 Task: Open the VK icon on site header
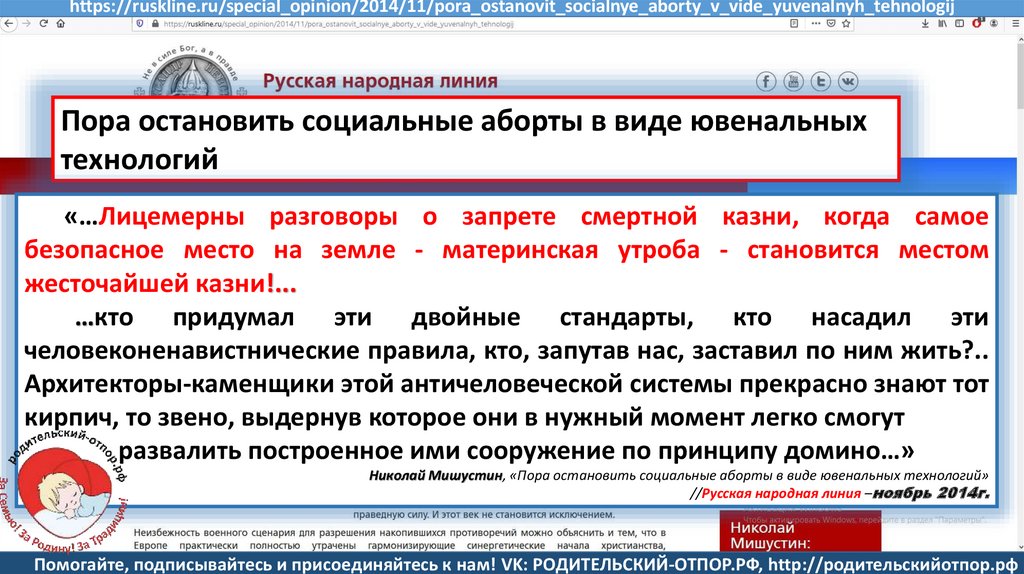tap(848, 82)
